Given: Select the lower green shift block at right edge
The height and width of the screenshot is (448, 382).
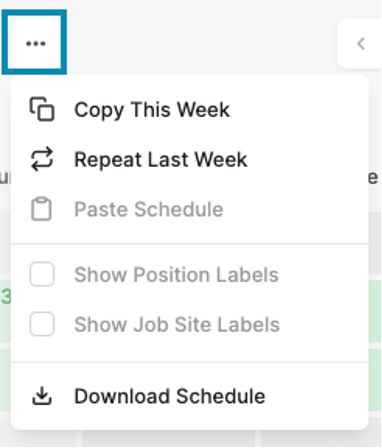Looking at the screenshot, I should tap(375, 380).
